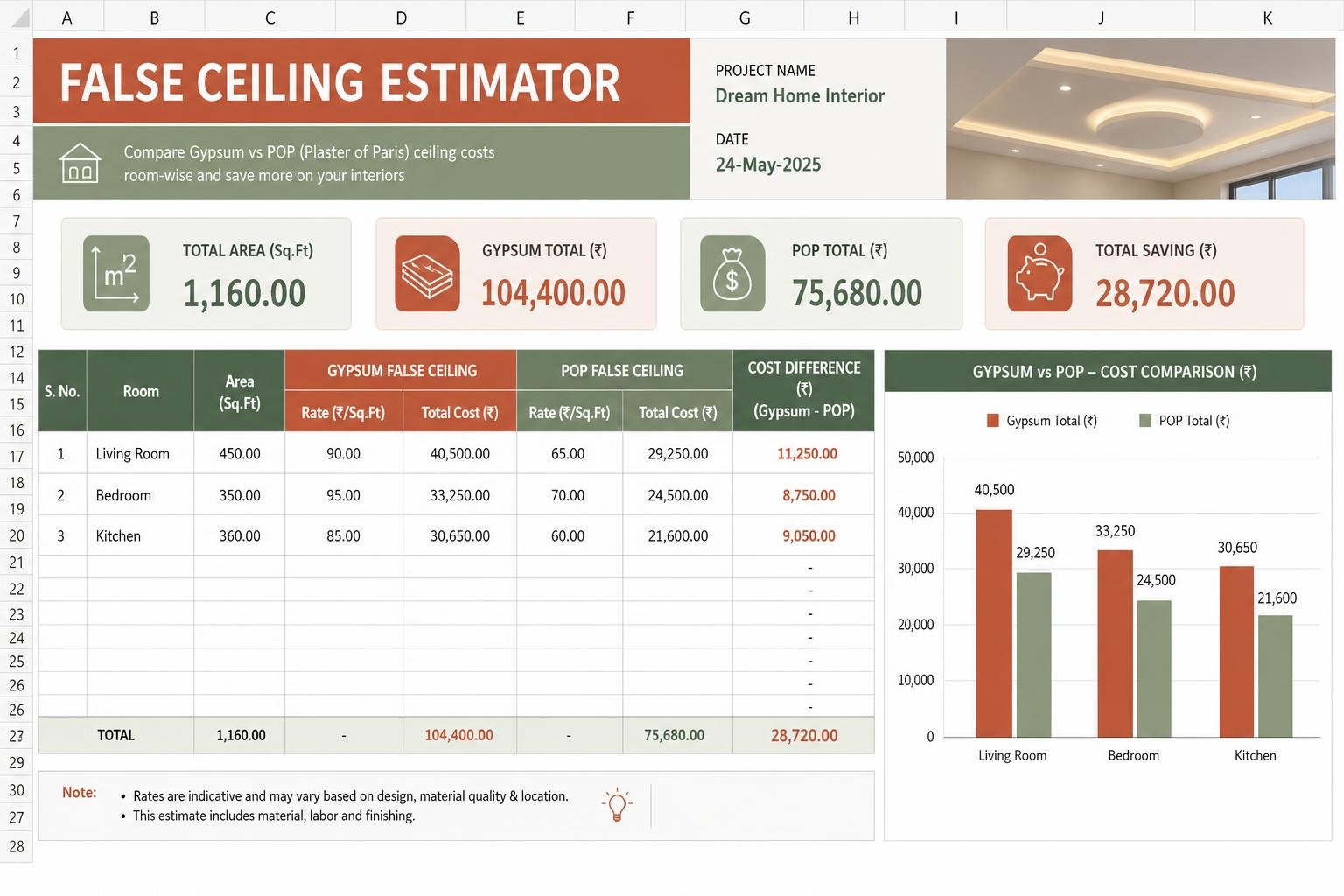Click the Kitchen POP cost 21,600.00 cell

678,535
